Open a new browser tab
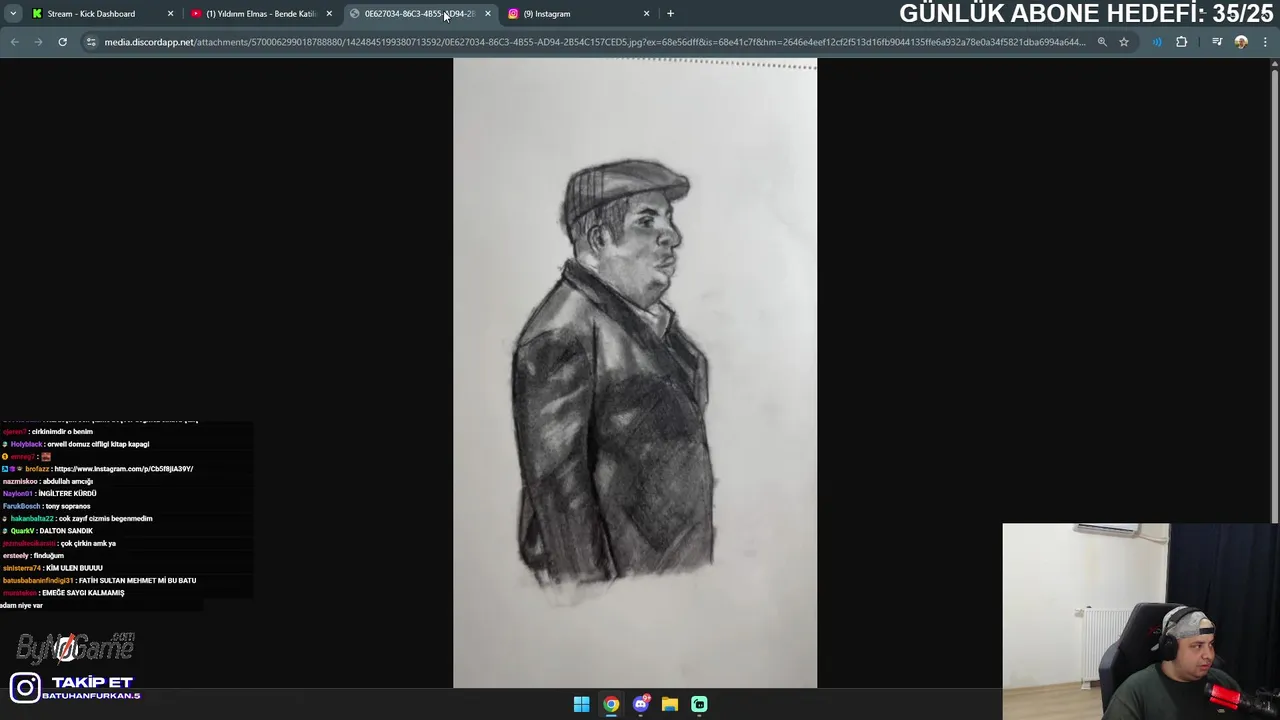This screenshot has height=720, width=1280. coord(670,14)
